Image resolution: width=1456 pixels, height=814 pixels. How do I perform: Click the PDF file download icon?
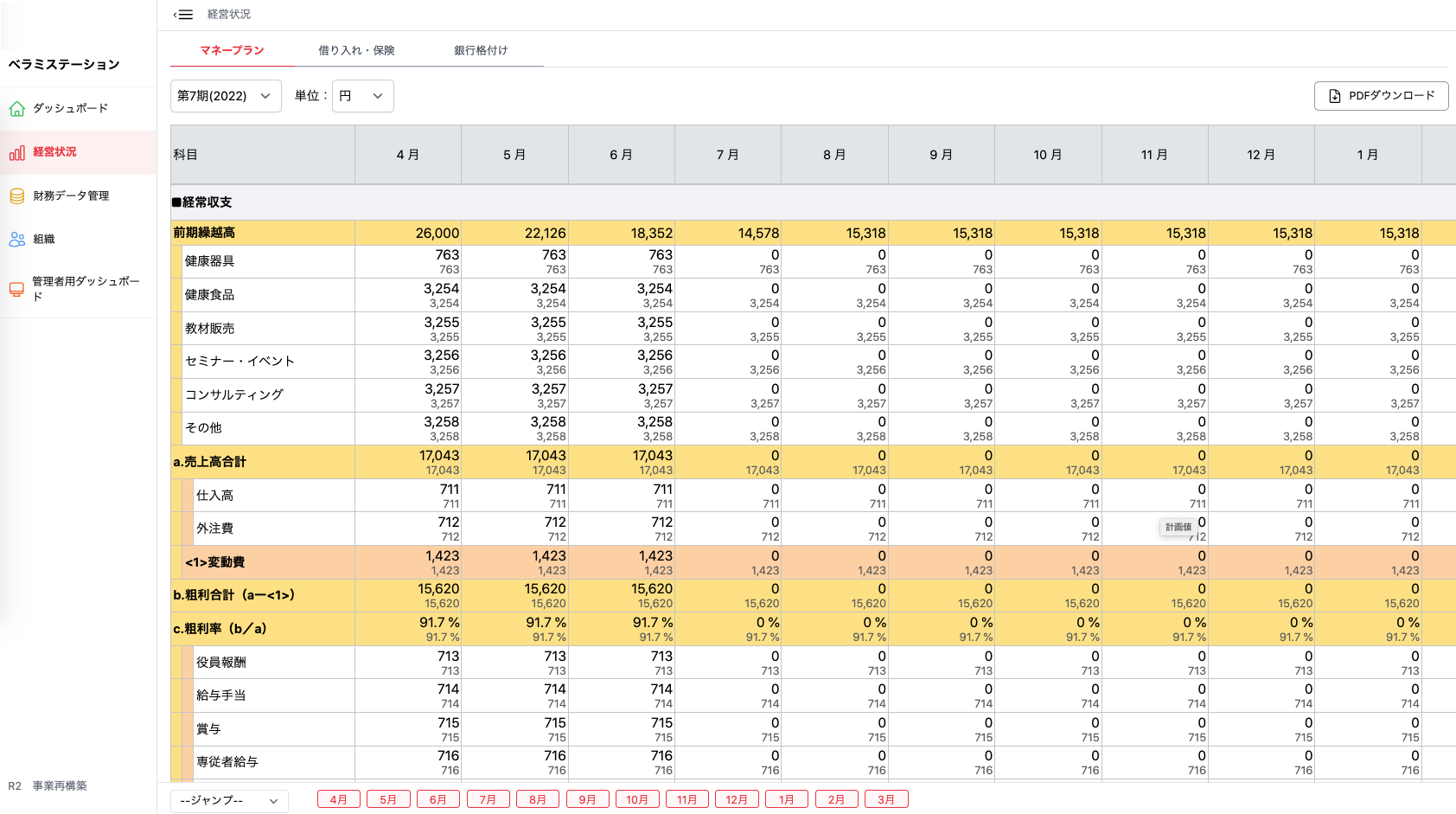coord(1335,96)
